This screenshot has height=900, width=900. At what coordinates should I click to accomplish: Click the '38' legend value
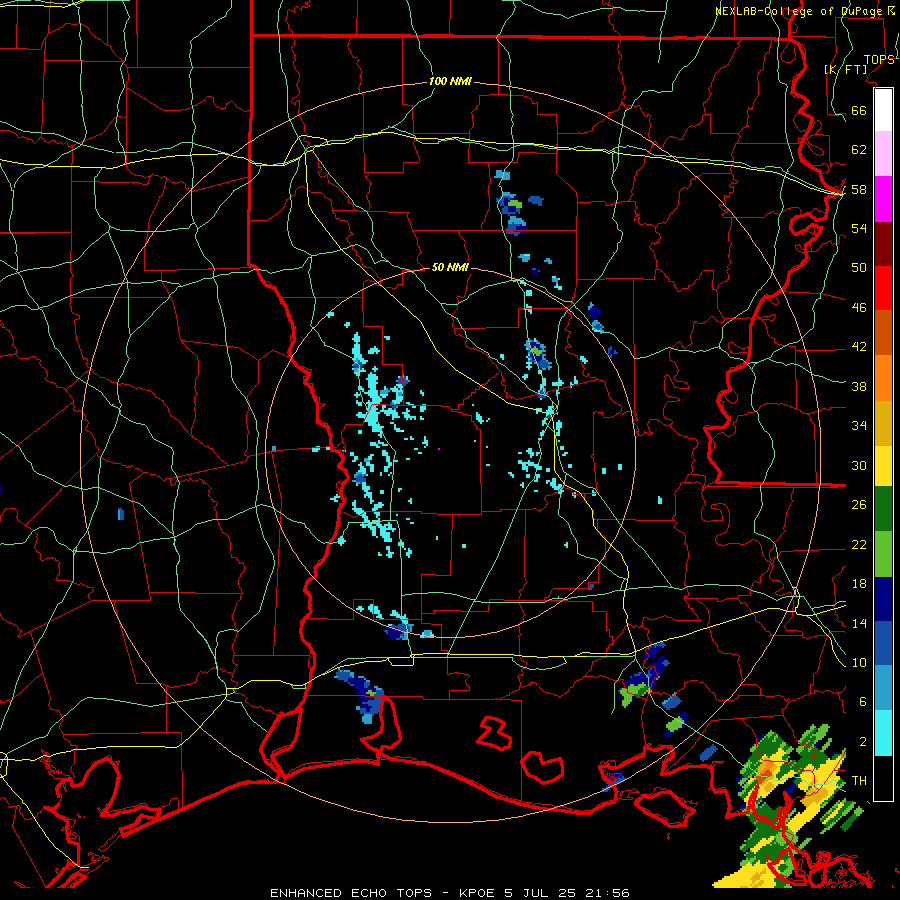(x=859, y=387)
